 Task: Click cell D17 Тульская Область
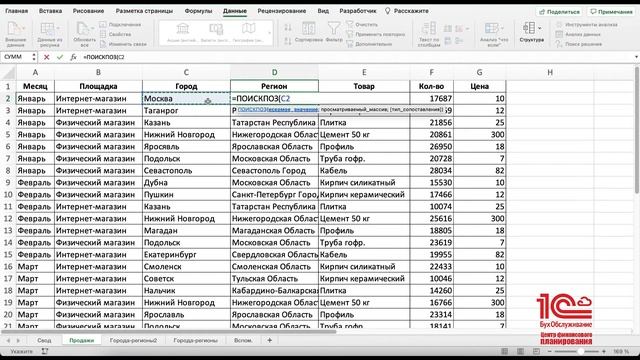coord(274,279)
